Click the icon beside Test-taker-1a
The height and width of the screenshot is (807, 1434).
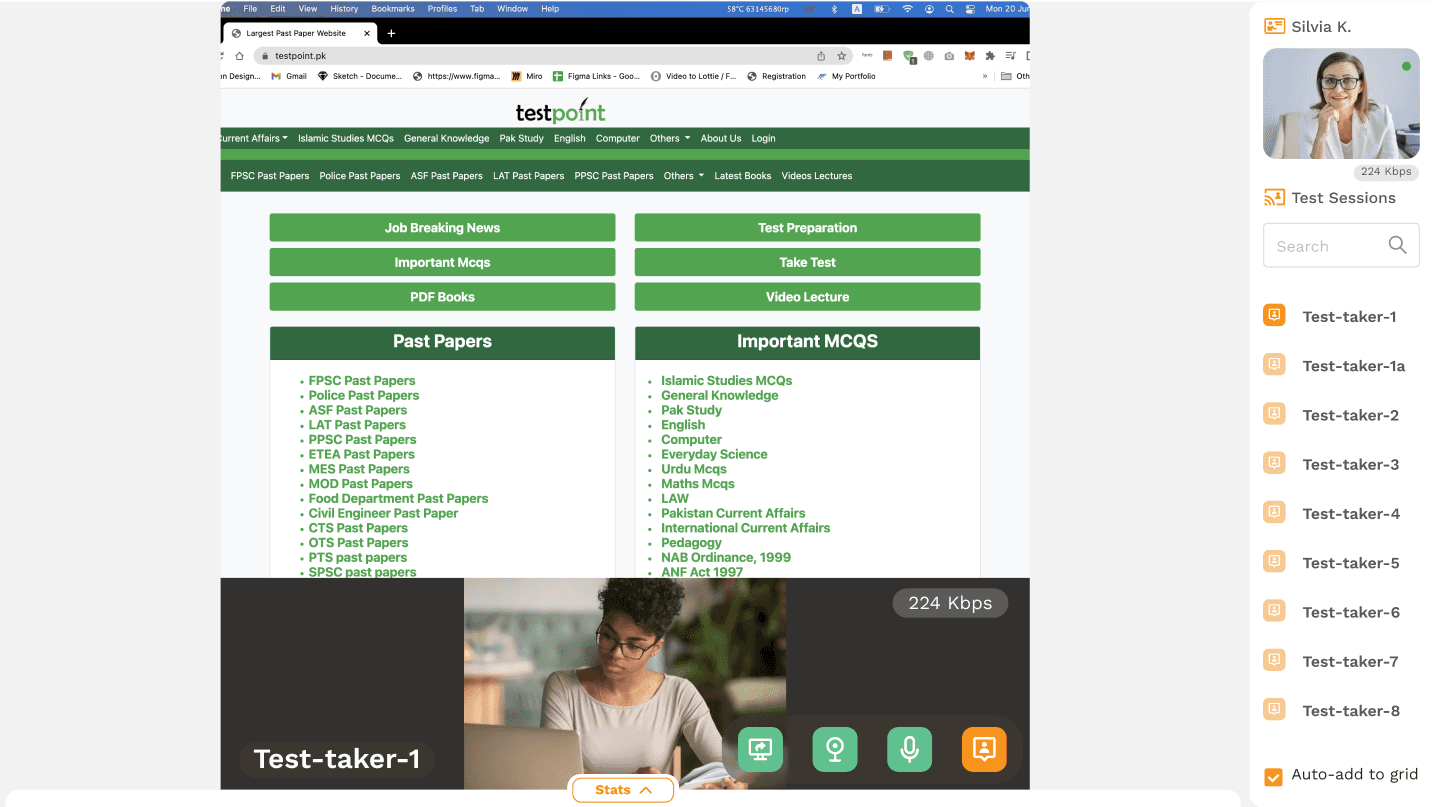pyautogui.click(x=1274, y=365)
